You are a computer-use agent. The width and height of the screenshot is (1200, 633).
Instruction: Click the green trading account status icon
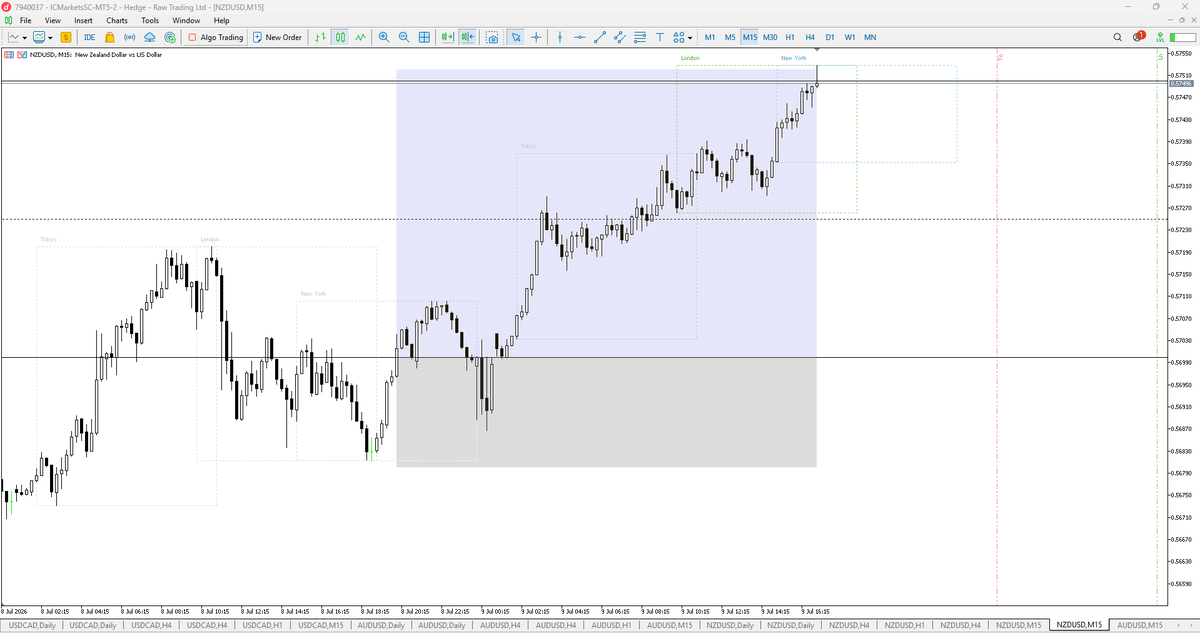1162,37
